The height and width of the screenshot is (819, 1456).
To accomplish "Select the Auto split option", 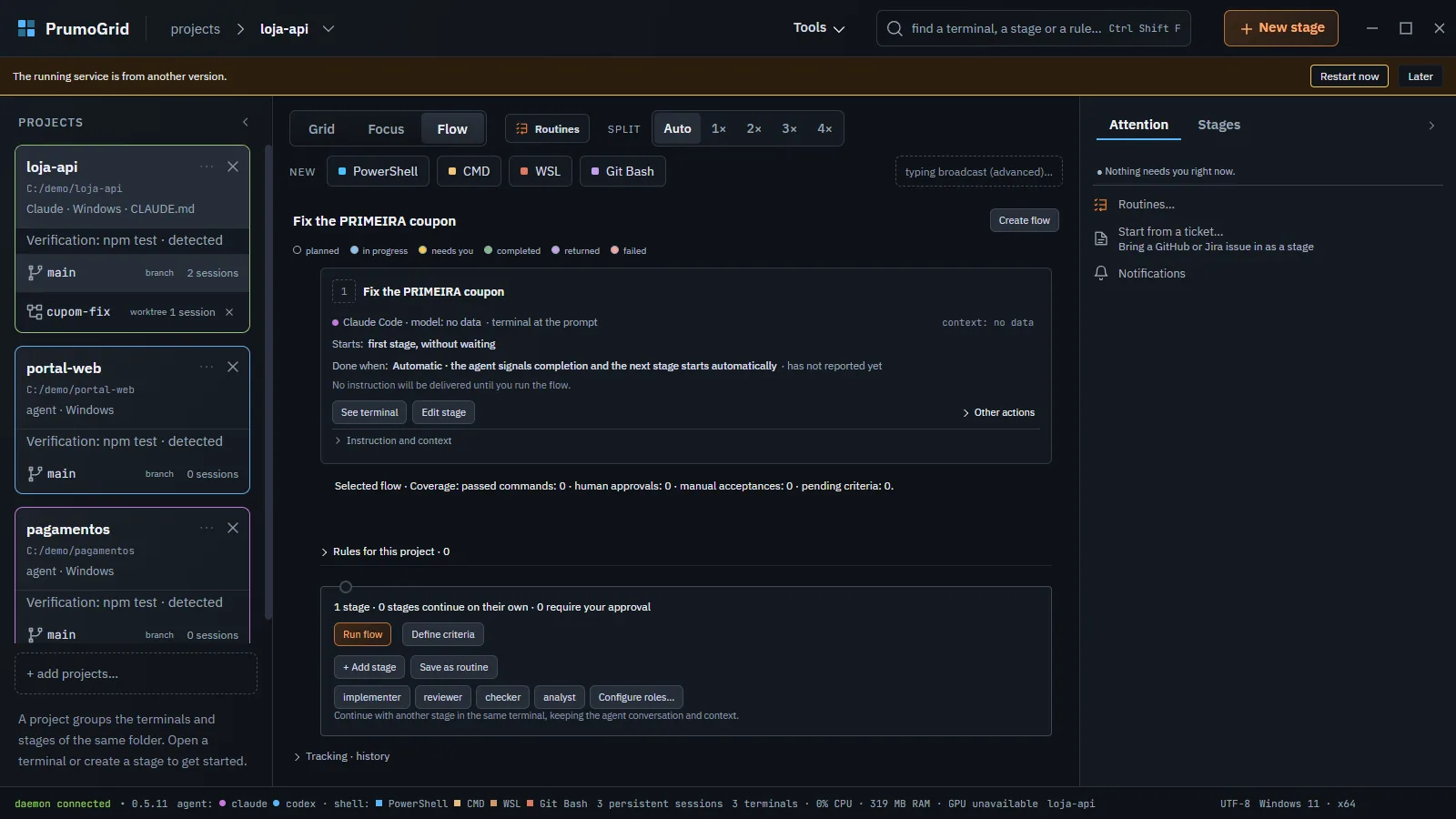I will click(677, 128).
